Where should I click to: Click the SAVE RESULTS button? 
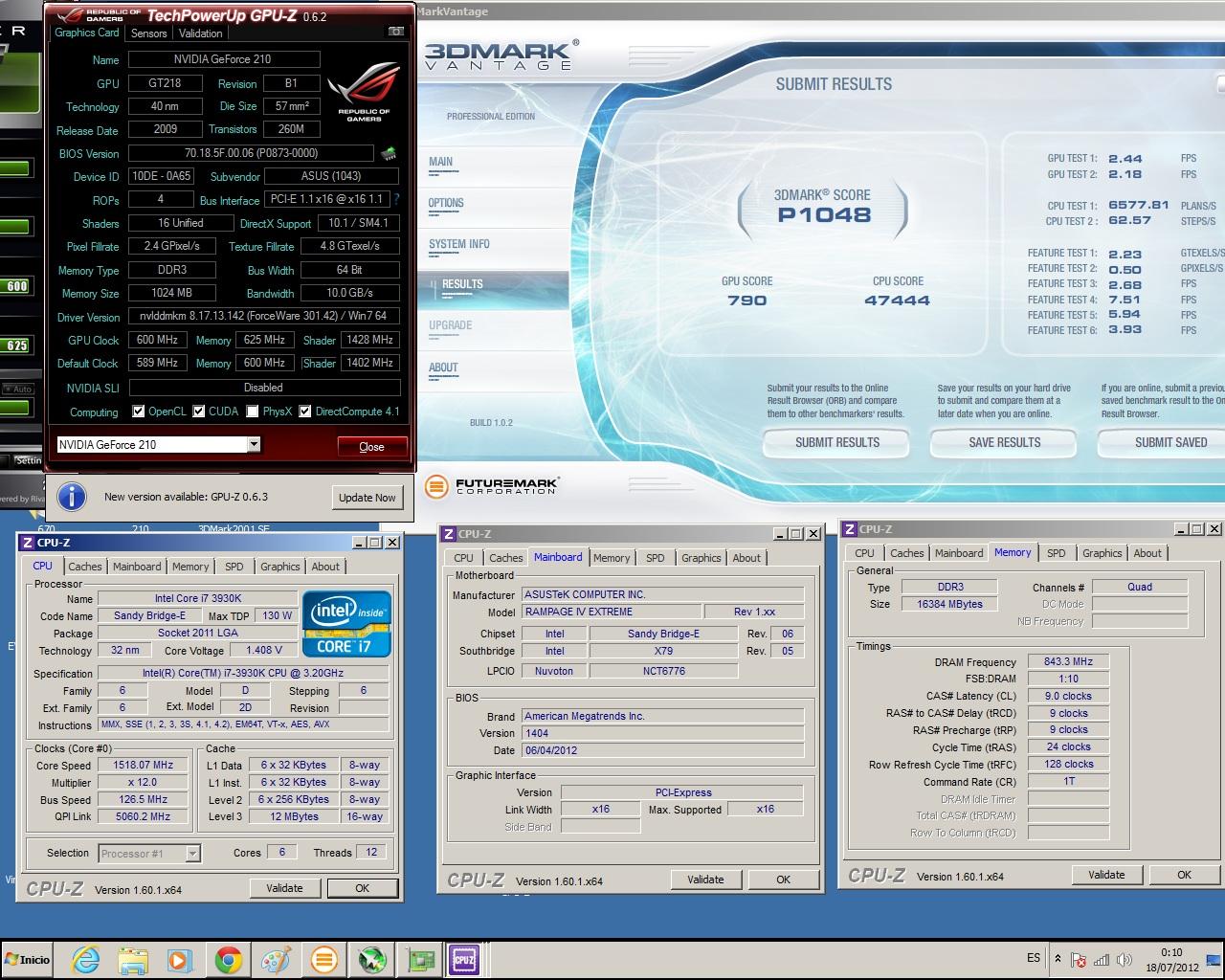pyautogui.click(x=1005, y=442)
